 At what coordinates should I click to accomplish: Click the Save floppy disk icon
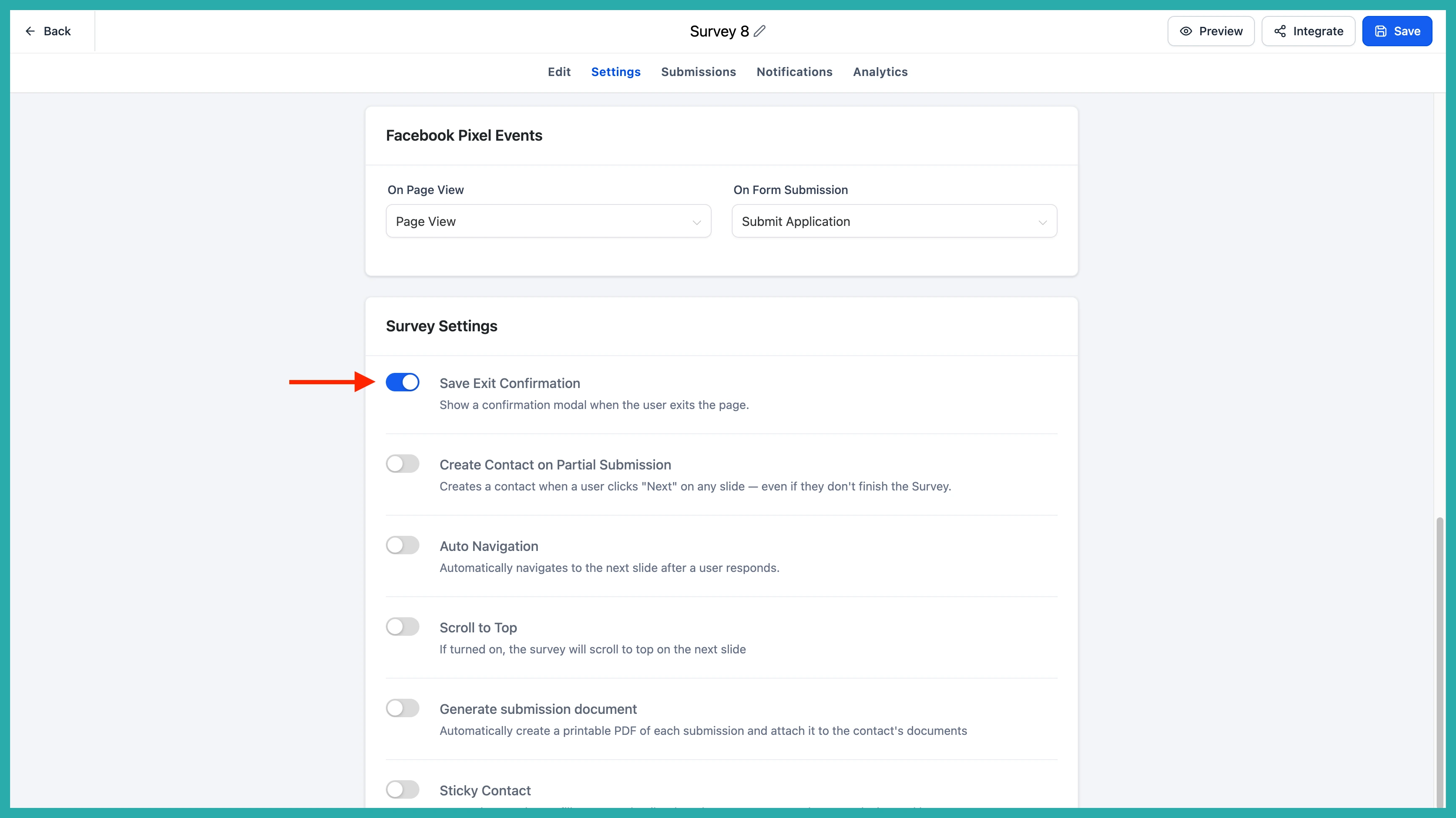click(1380, 31)
